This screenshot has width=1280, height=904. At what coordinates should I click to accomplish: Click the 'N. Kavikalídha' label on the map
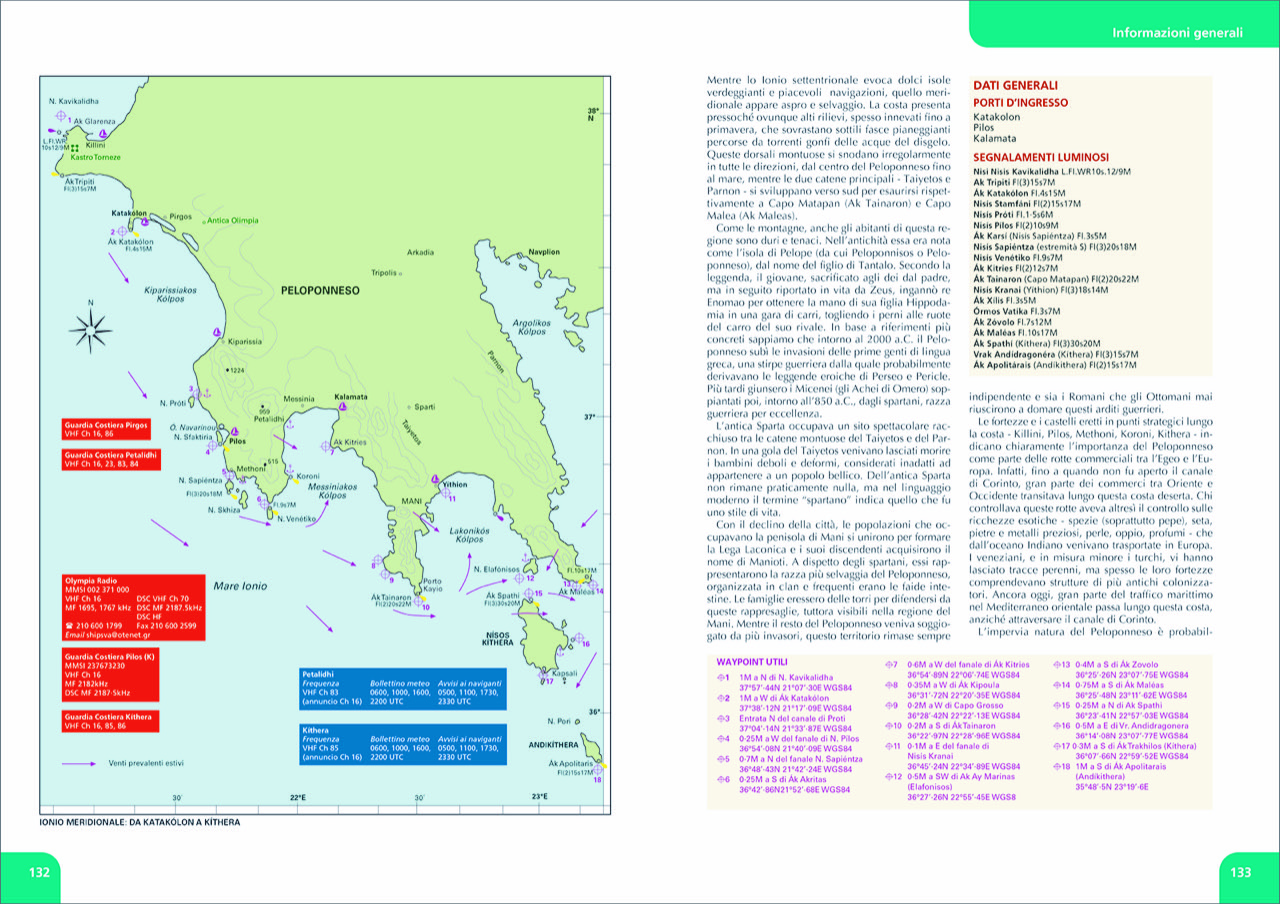tap(73, 102)
